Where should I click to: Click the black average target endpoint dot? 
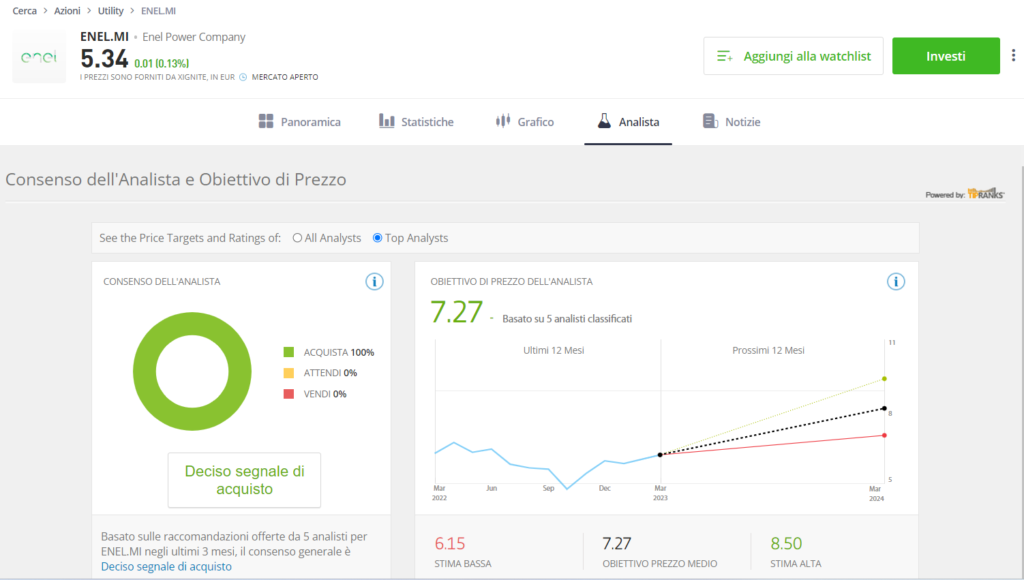(x=884, y=408)
